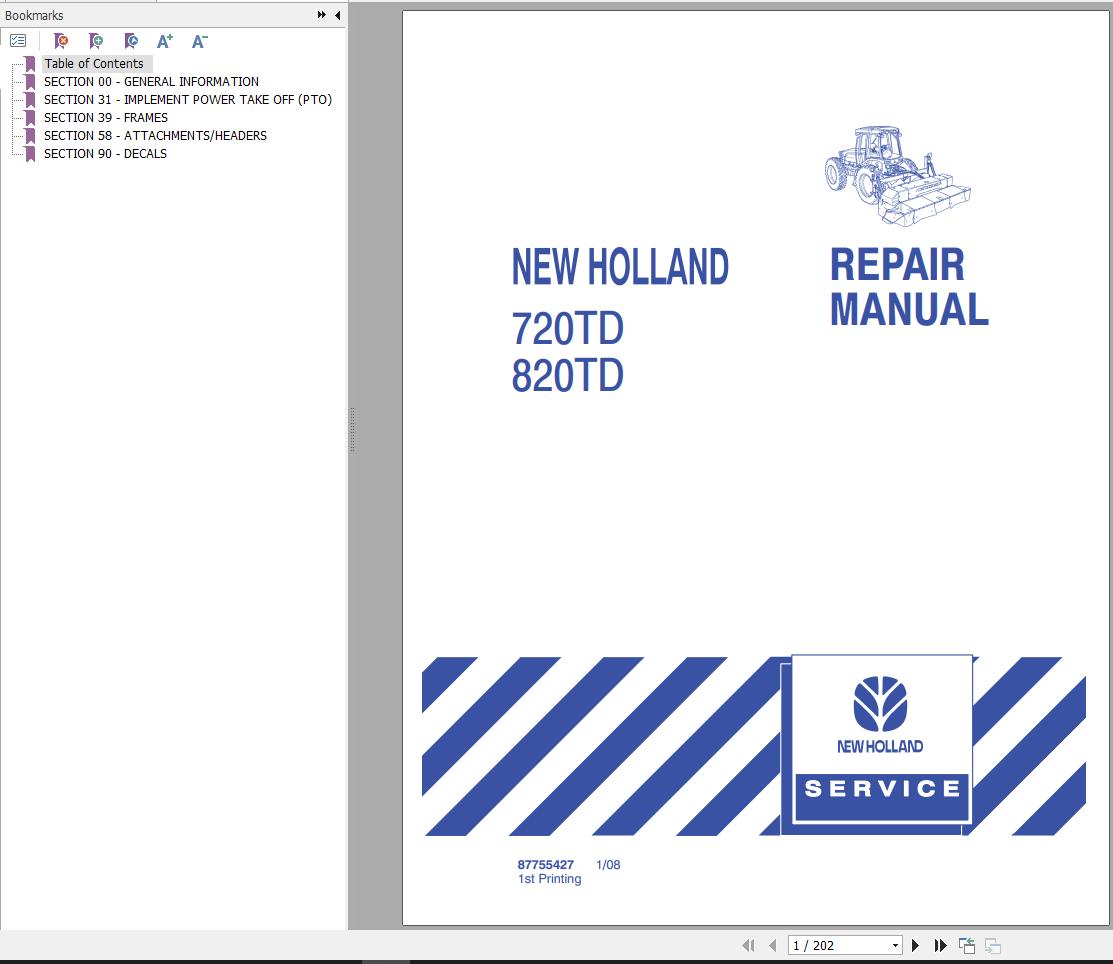
Task: Open SECTION 00 - GENERAL INFORMATION bookmark
Action: click(x=151, y=82)
